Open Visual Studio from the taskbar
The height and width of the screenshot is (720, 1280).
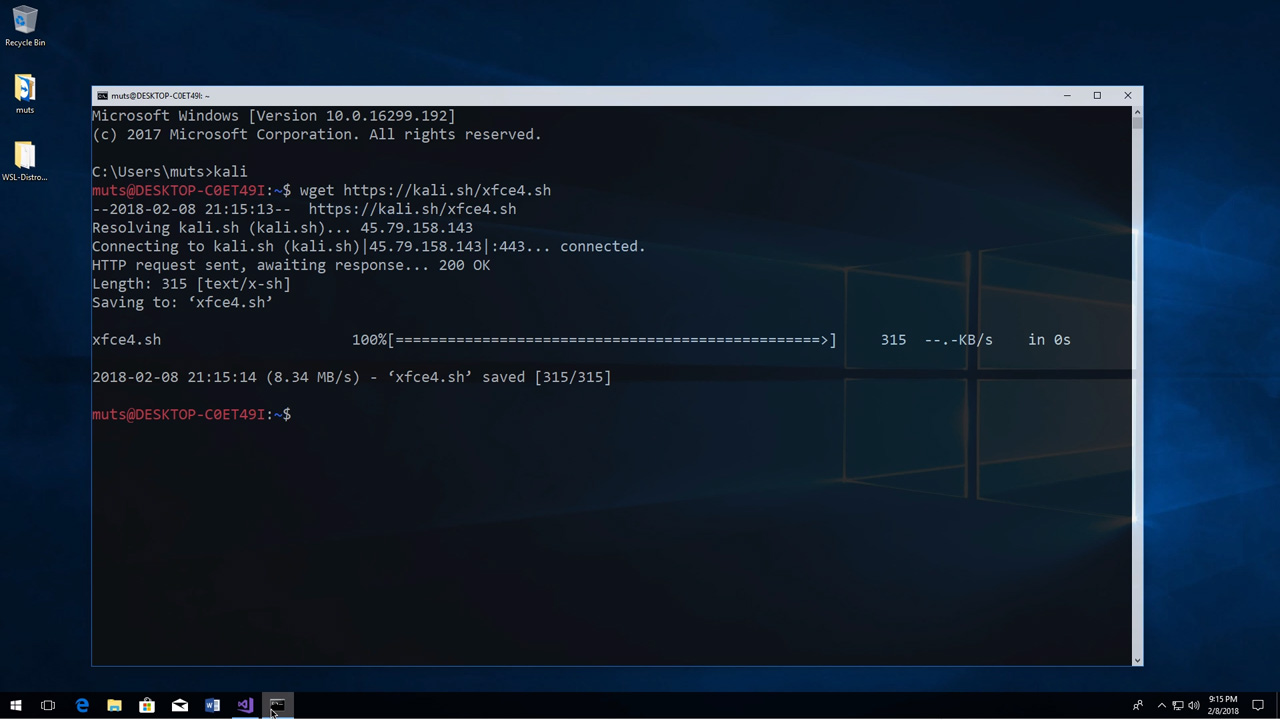point(245,706)
